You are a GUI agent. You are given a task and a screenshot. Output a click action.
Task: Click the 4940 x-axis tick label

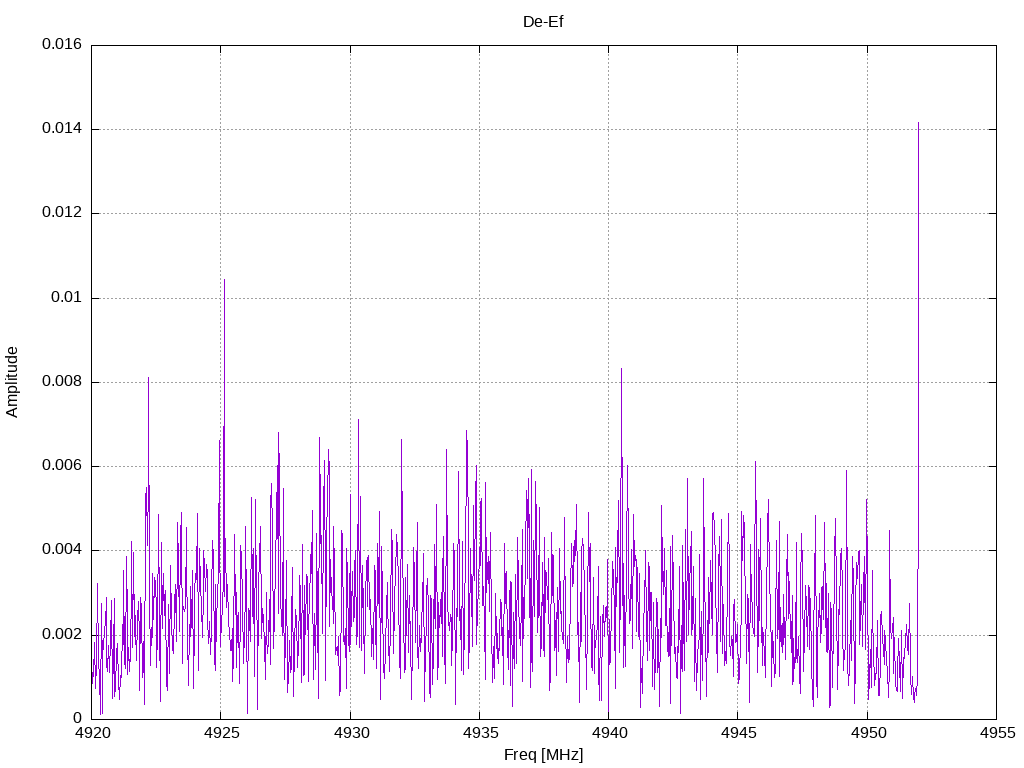[x=609, y=733]
